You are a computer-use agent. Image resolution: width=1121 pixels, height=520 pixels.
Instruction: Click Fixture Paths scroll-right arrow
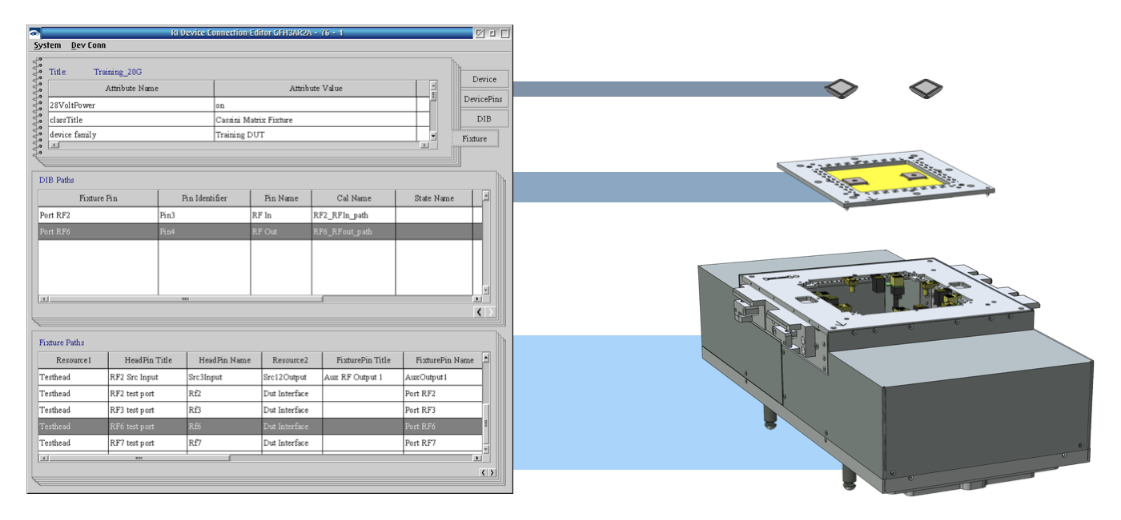(x=478, y=458)
